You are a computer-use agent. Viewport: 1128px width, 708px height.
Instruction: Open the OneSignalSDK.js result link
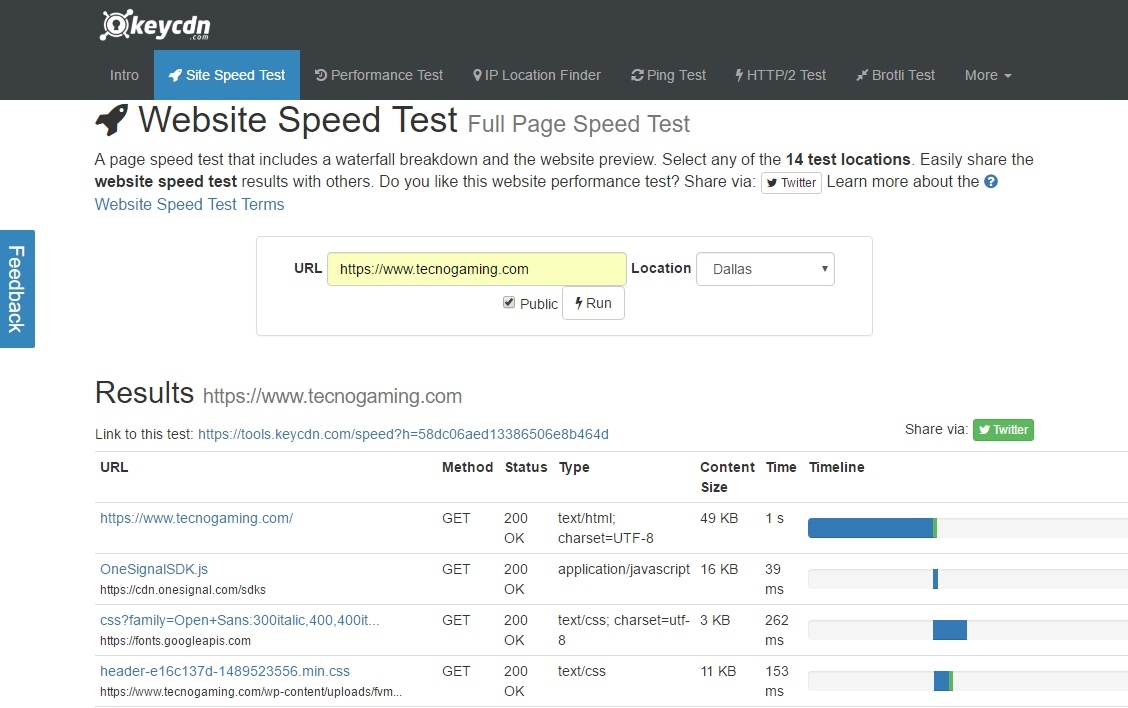click(154, 569)
